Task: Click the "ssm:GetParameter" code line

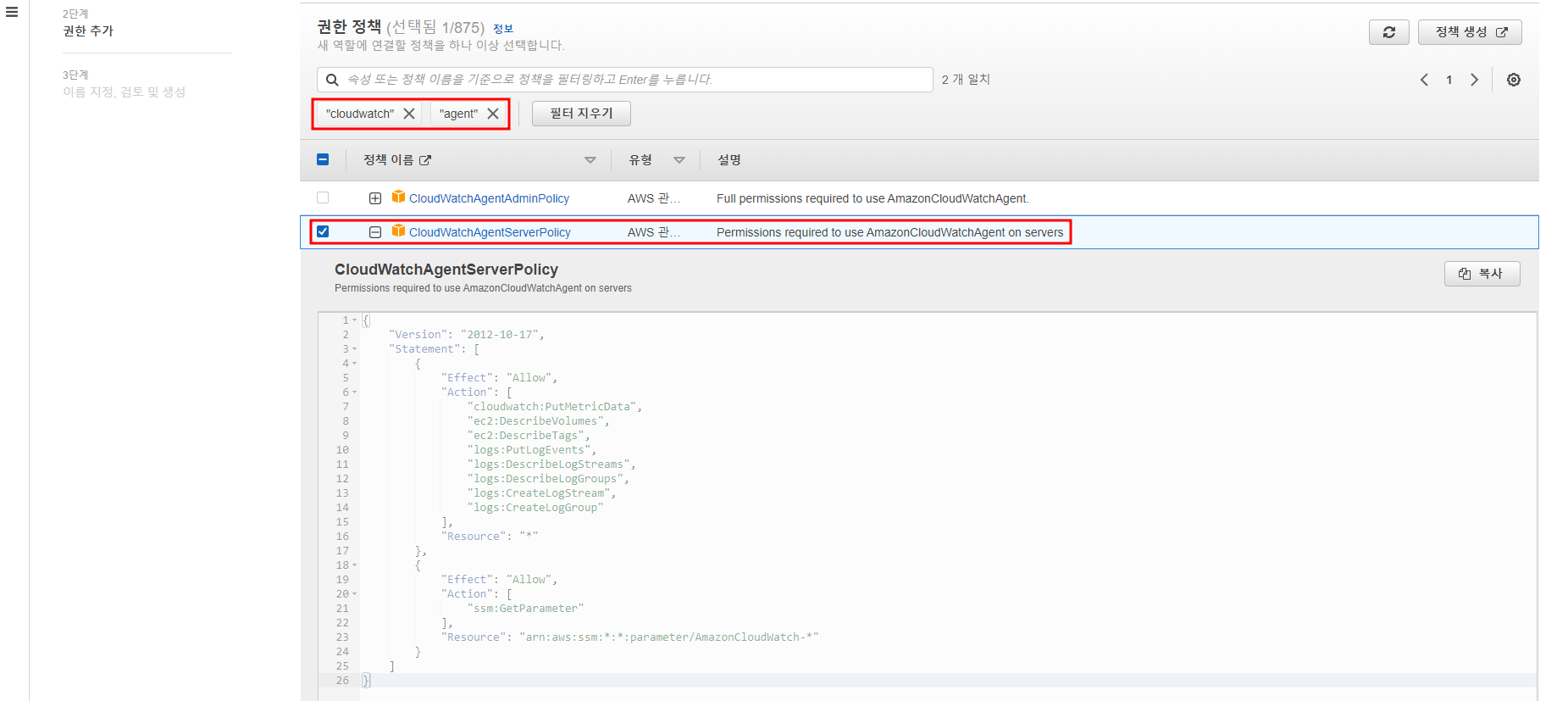Action: point(525,609)
